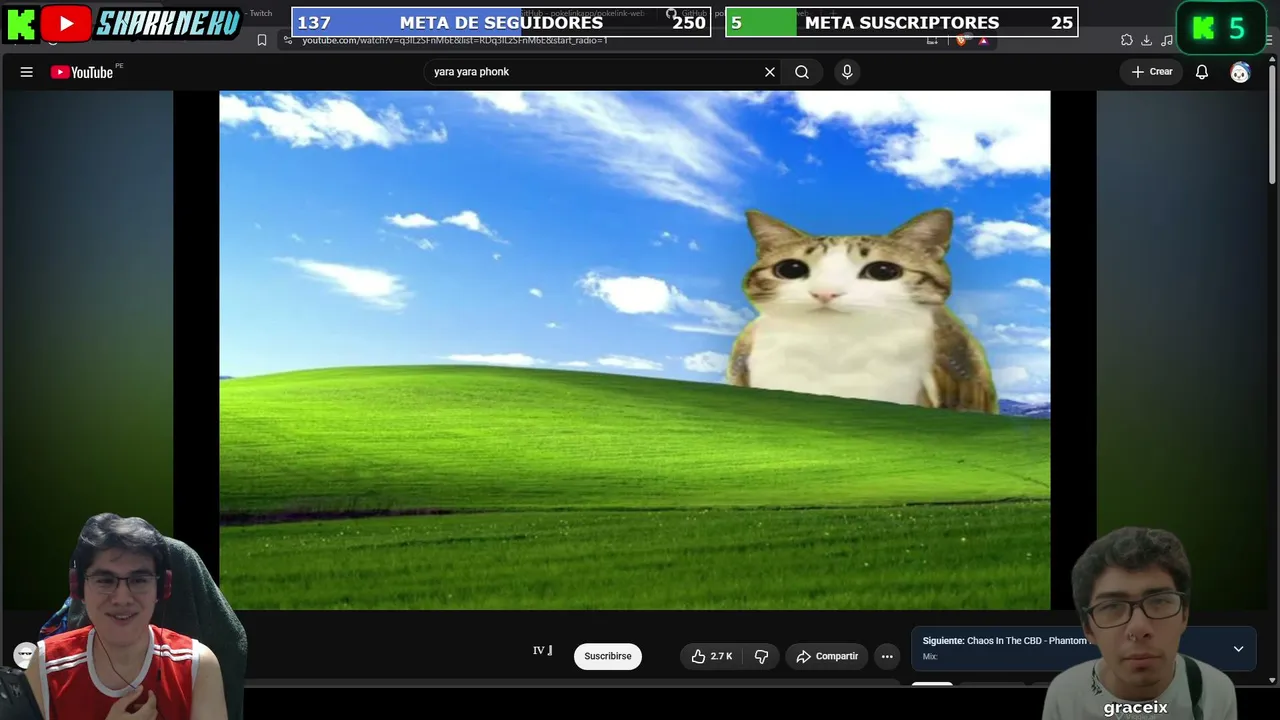This screenshot has width=1280, height=720.
Task: Like the video showing 2.7 K
Action: point(711,656)
